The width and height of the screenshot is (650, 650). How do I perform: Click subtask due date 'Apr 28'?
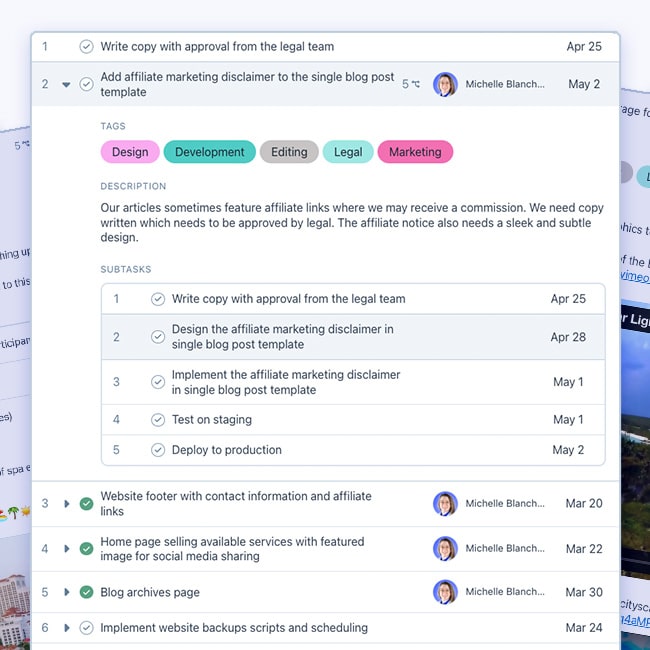pyautogui.click(x=568, y=337)
